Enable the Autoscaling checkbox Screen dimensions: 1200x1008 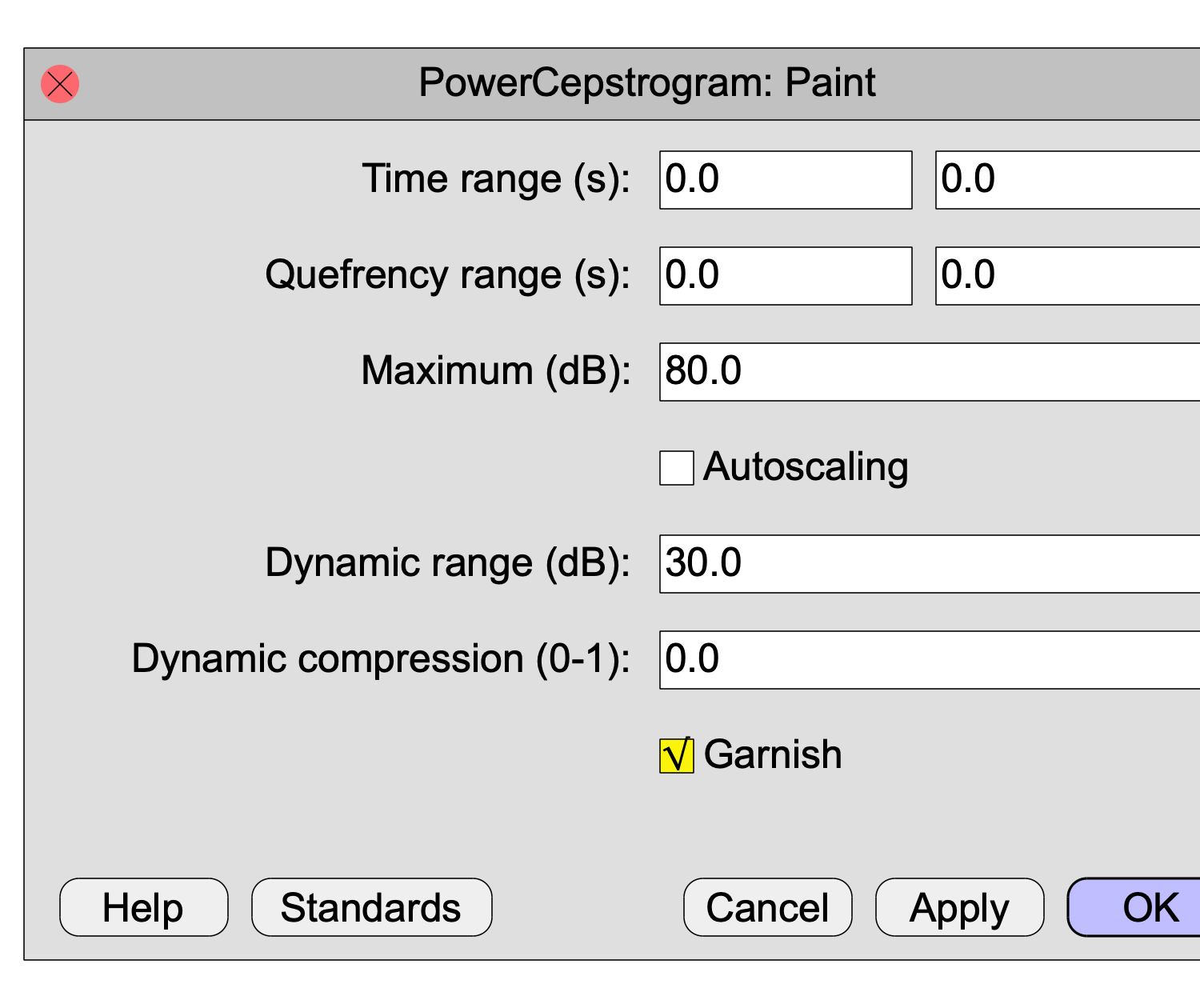click(x=677, y=468)
